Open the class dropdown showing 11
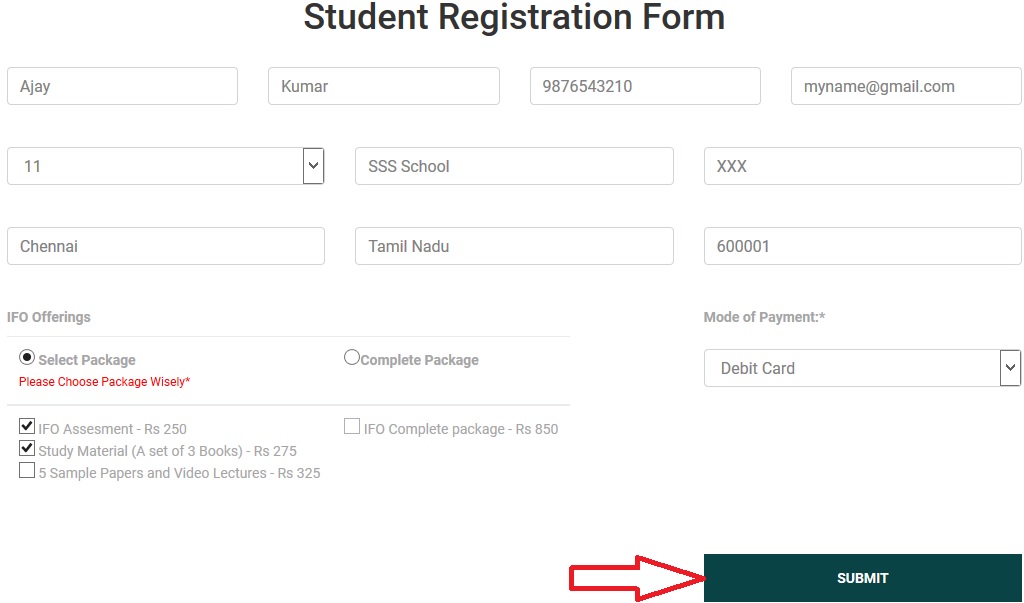This screenshot has width=1024, height=603. pos(165,166)
